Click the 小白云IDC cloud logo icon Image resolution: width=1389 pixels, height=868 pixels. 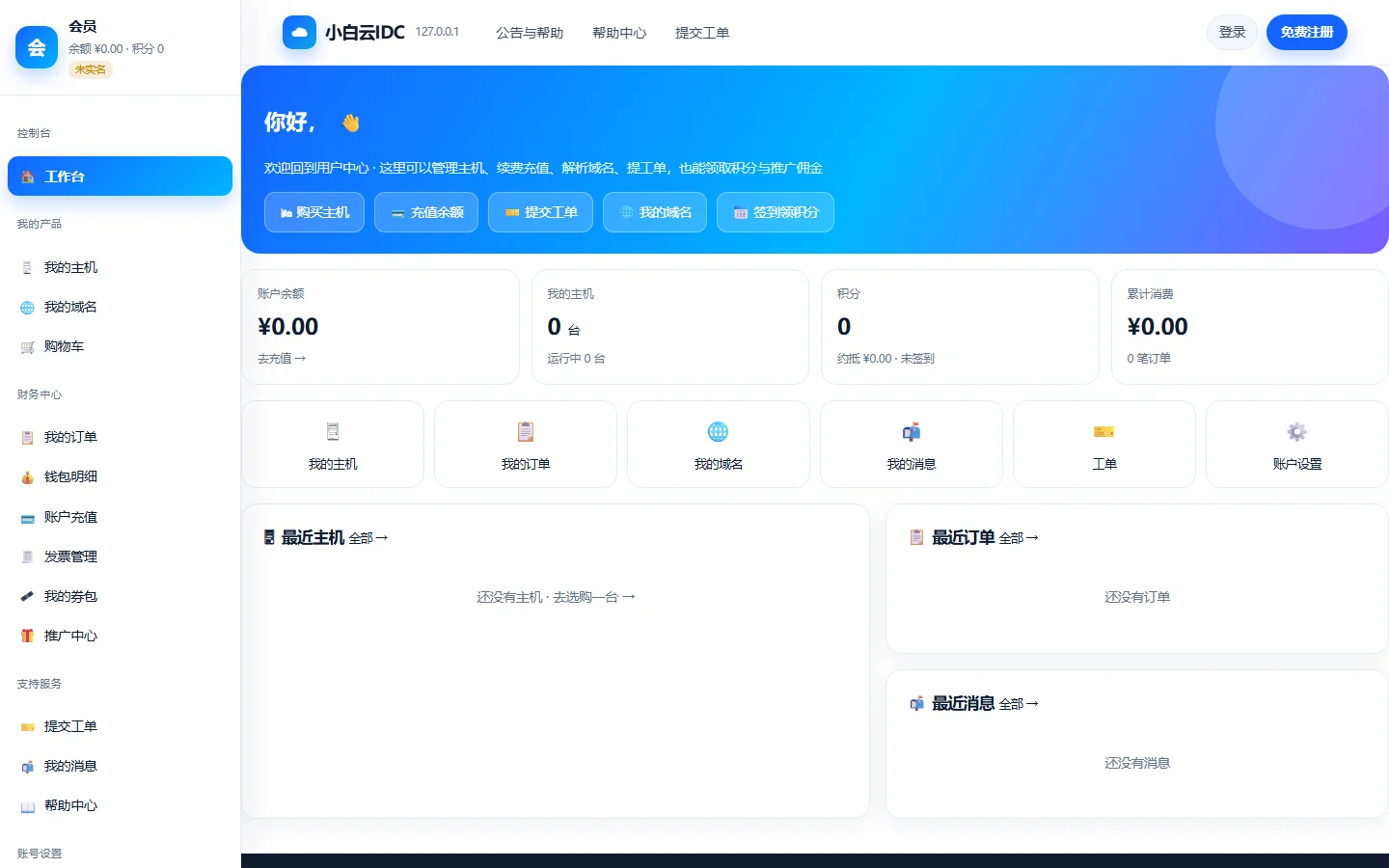(299, 32)
